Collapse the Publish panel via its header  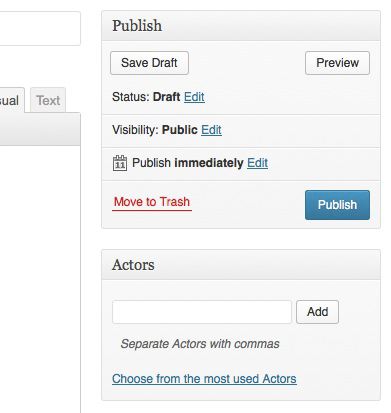241,26
